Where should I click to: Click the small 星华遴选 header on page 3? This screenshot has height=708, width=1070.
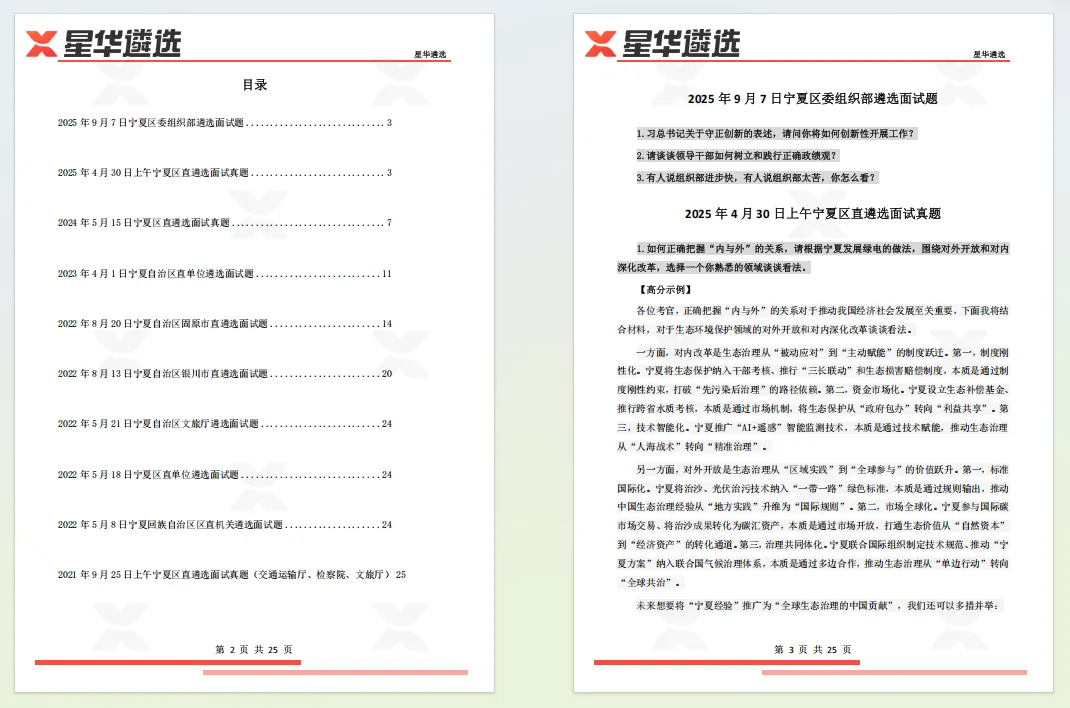coord(989,55)
